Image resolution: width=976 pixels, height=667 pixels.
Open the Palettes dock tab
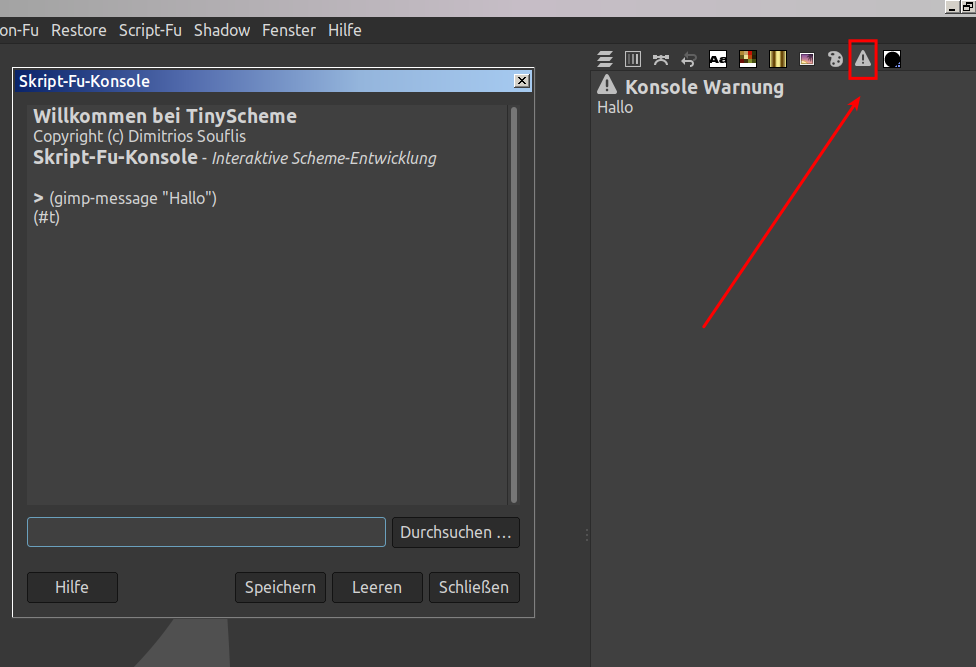835,59
